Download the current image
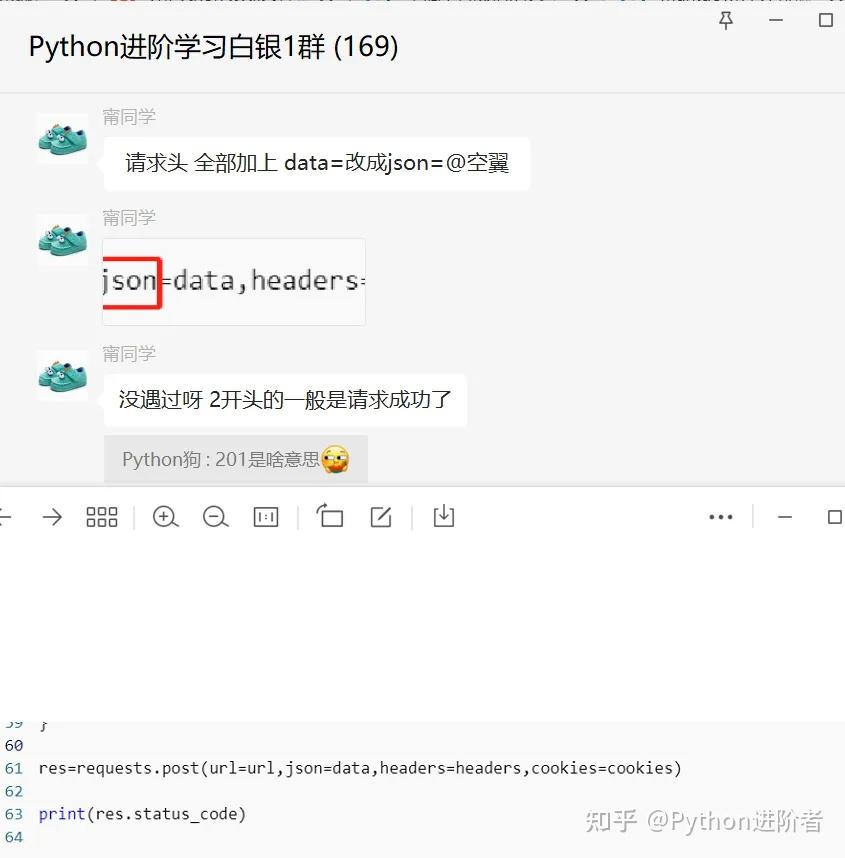The image size is (845, 858). tap(443, 517)
